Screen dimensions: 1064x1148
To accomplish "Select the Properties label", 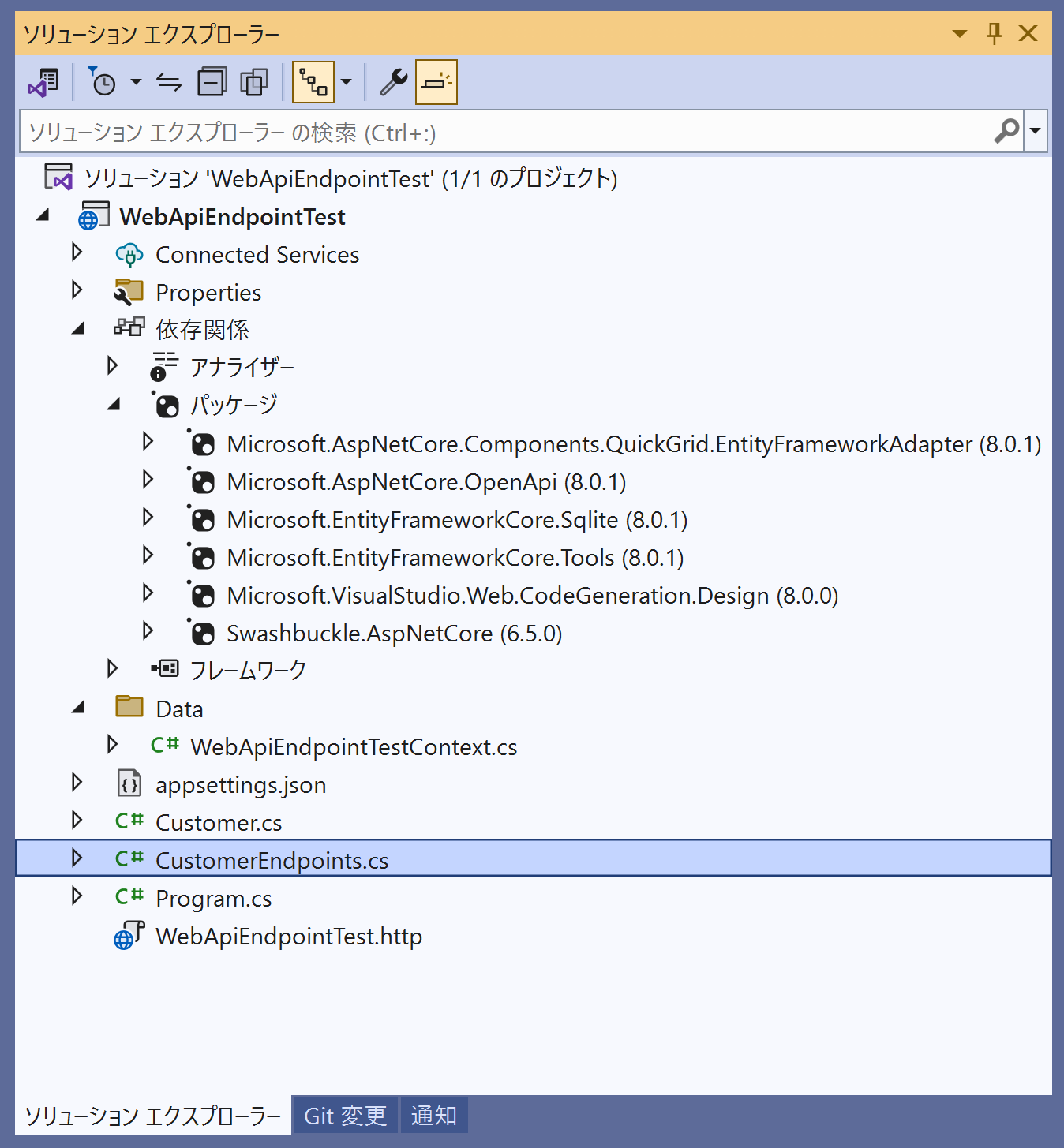I will pyautogui.click(x=208, y=294).
